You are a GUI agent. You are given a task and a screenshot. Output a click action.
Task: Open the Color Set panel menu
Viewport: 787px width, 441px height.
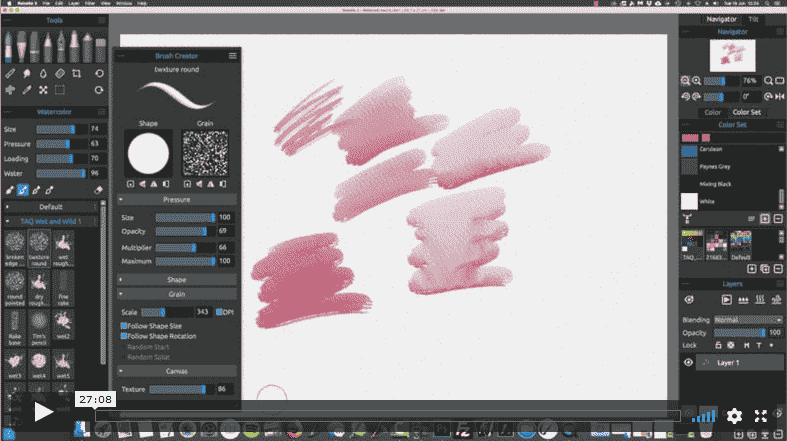(x=779, y=124)
